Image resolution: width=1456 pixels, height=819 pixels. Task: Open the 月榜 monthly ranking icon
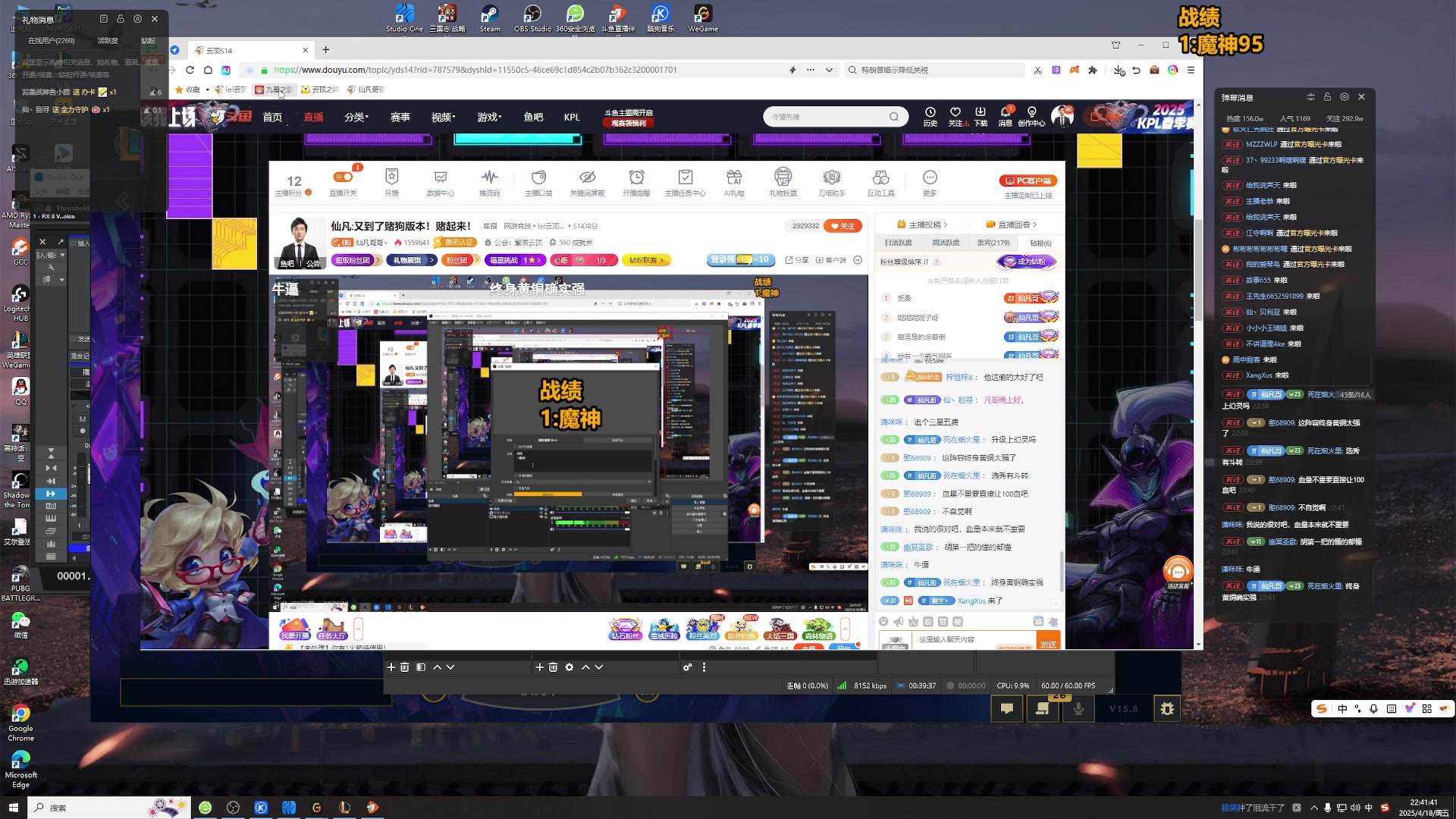pyautogui.click(x=391, y=182)
